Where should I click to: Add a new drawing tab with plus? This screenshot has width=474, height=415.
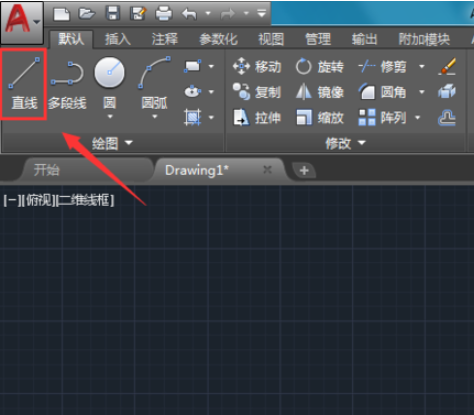[x=304, y=171]
